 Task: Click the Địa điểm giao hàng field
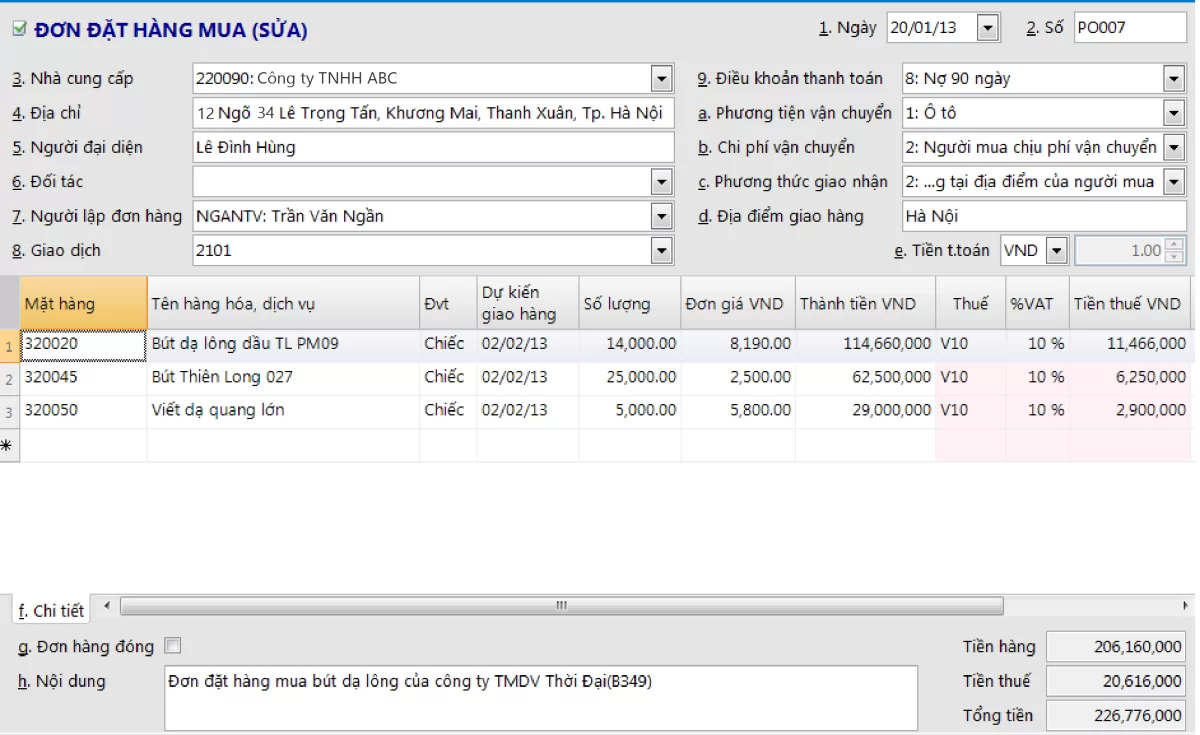pos(1043,216)
